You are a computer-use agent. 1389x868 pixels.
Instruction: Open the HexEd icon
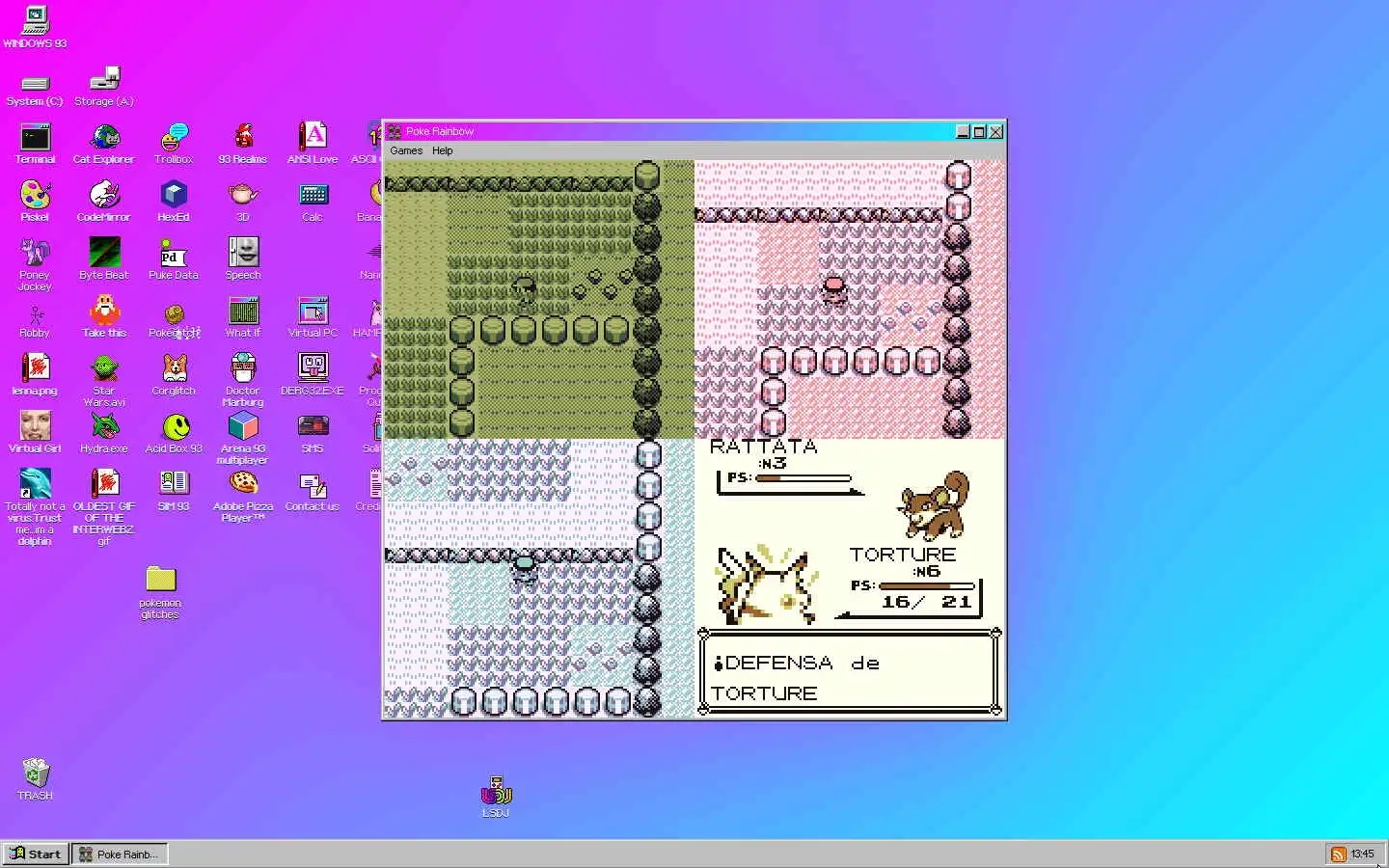[x=174, y=202]
